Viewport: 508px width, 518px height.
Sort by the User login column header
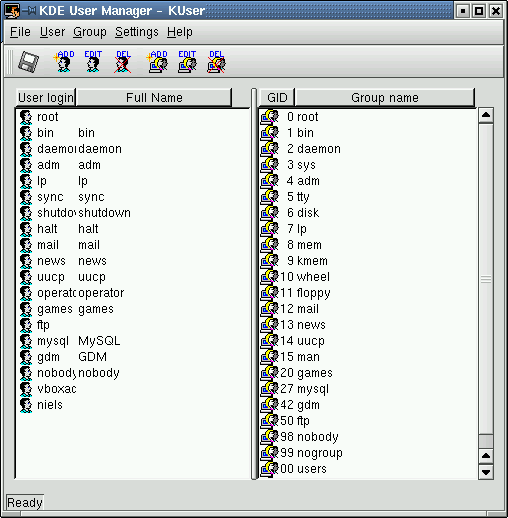tap(46, 98)
